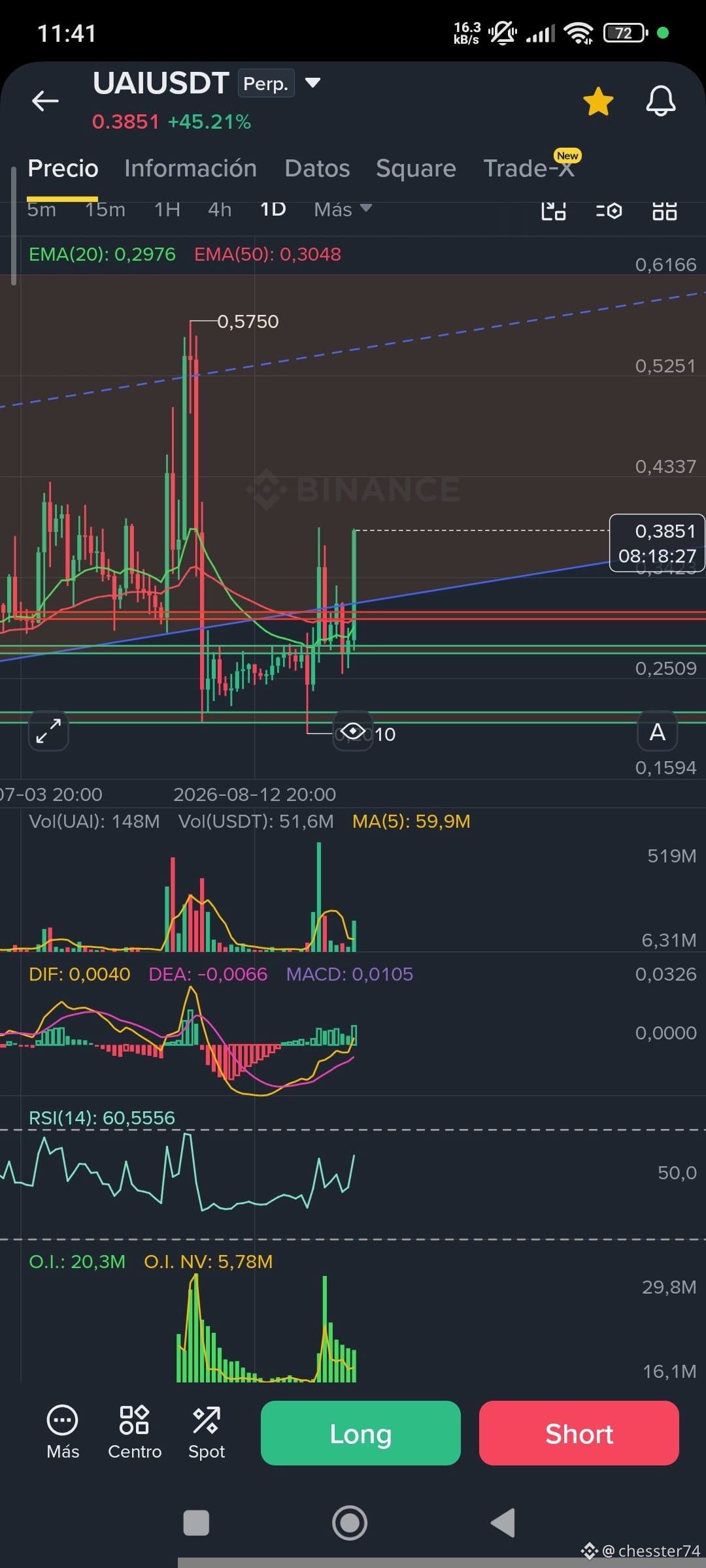Open chart indicator settings icon
The width and height of the screenshot is (706, 1568).
point(609,210)
